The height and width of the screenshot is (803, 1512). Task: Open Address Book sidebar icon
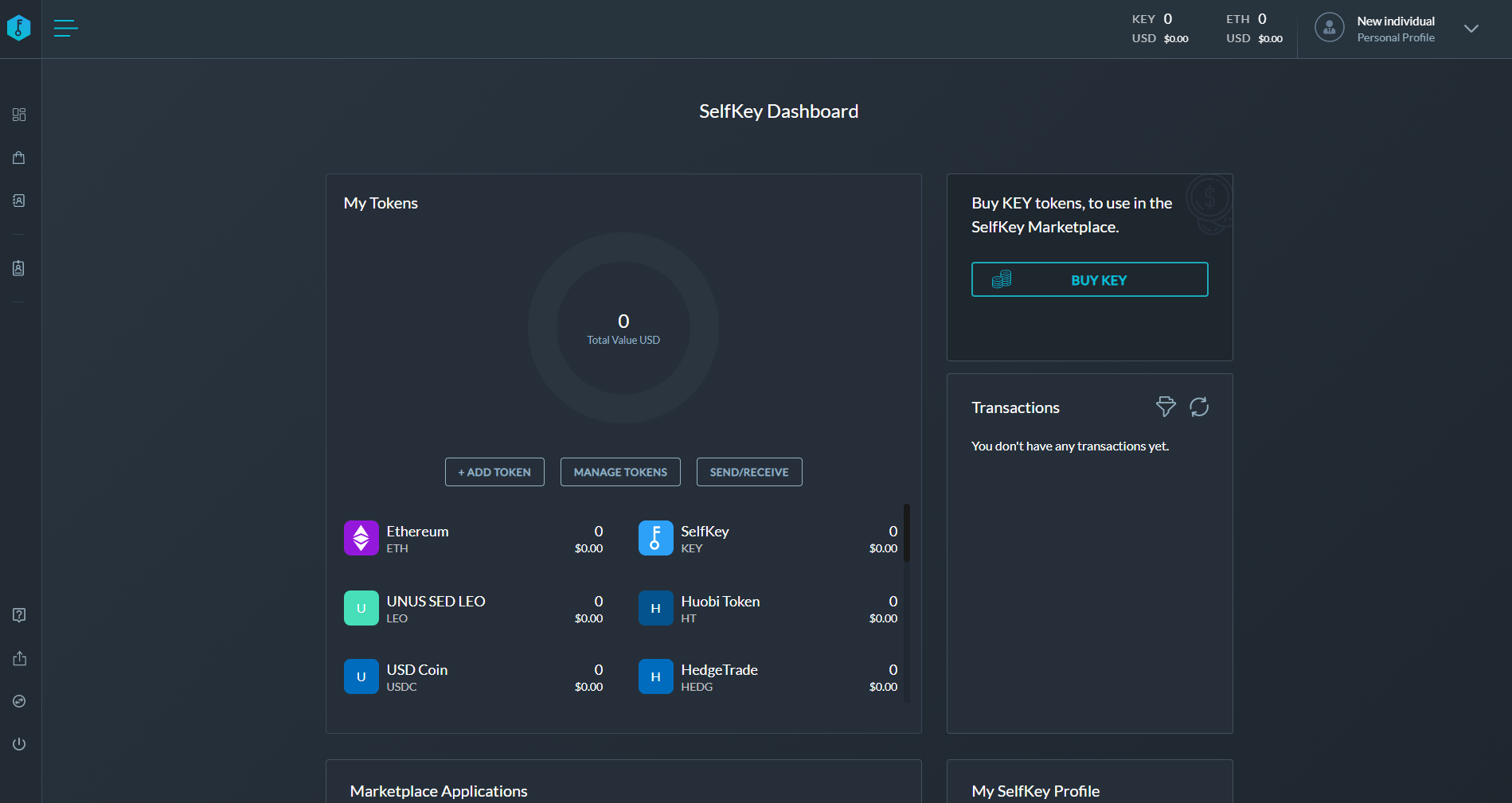tap(19, 201)
